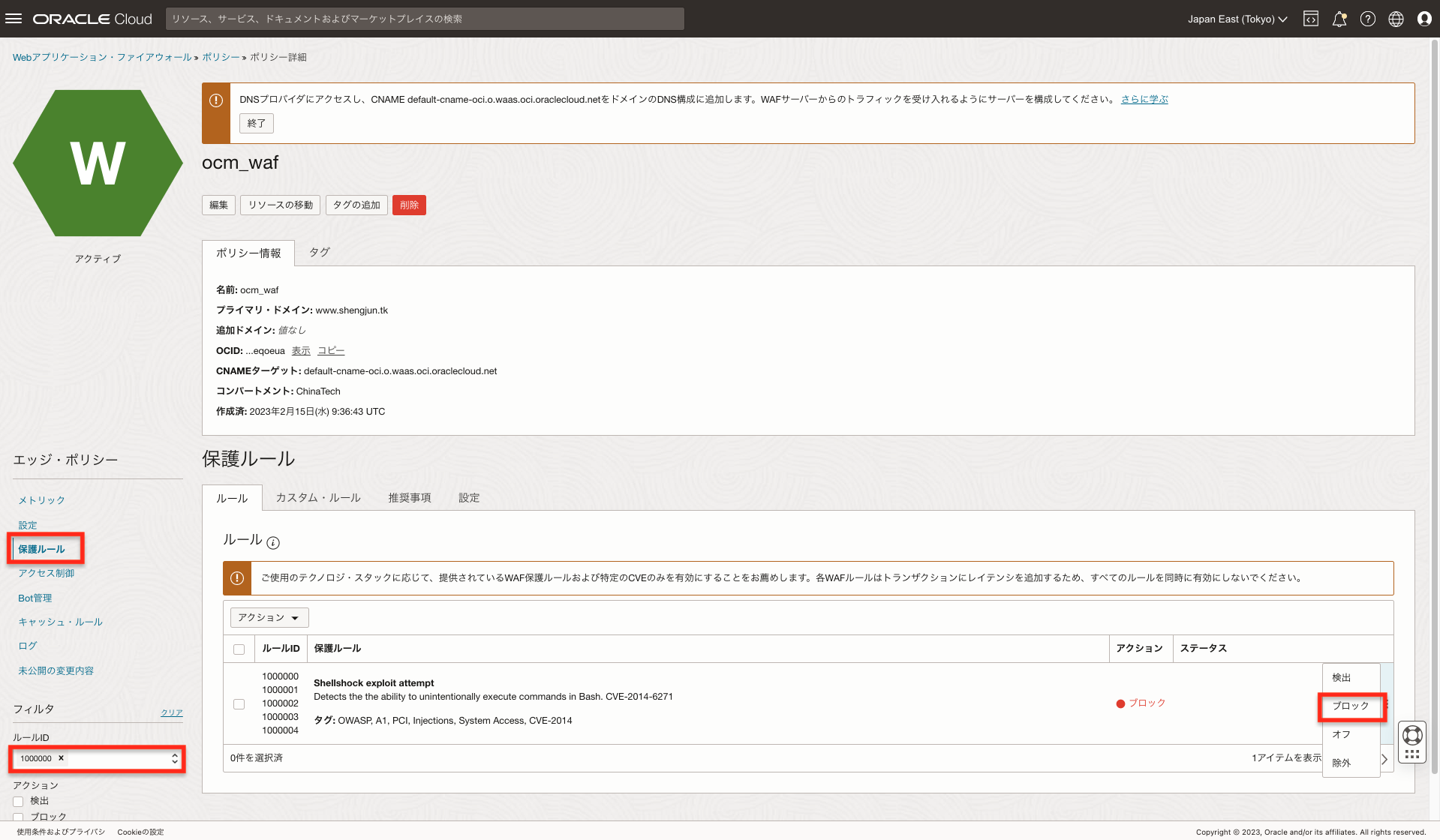Go to ポリシー breadcrumb link
This screenshot has height=840, width=1440.
221,57
